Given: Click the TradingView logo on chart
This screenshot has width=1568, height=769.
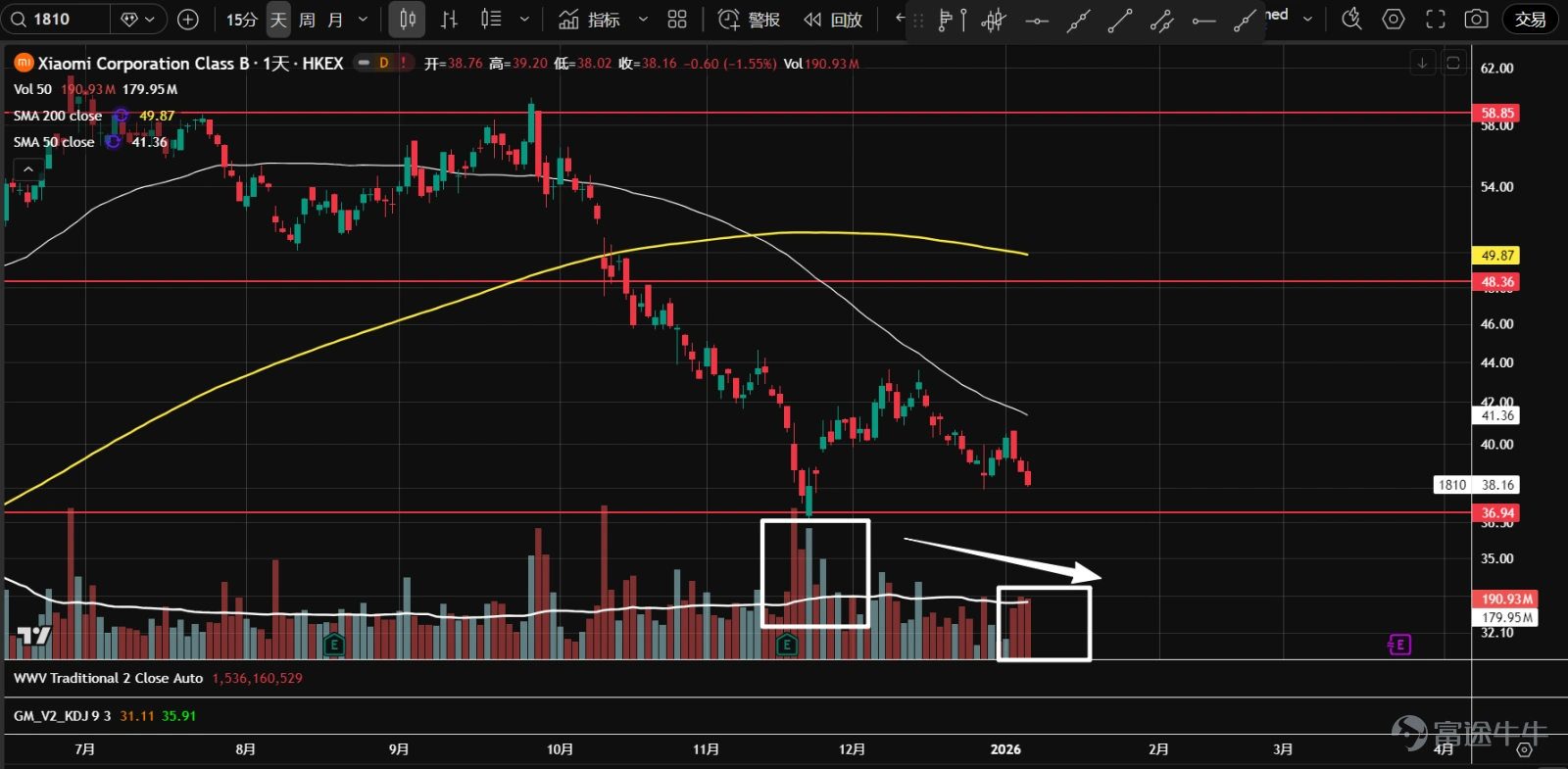Looking at the screenshot, I should (x=34, y=636).
